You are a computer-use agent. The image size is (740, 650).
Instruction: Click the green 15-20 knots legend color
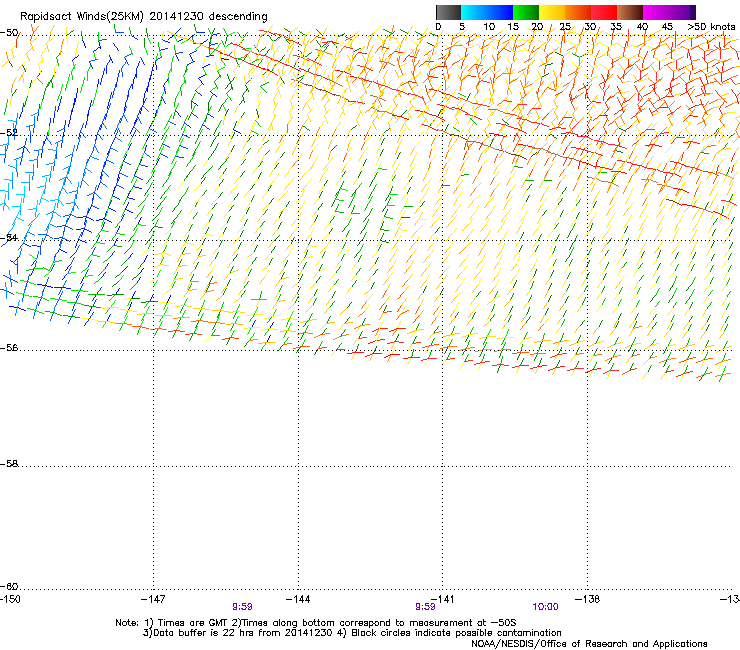(526, 12)
